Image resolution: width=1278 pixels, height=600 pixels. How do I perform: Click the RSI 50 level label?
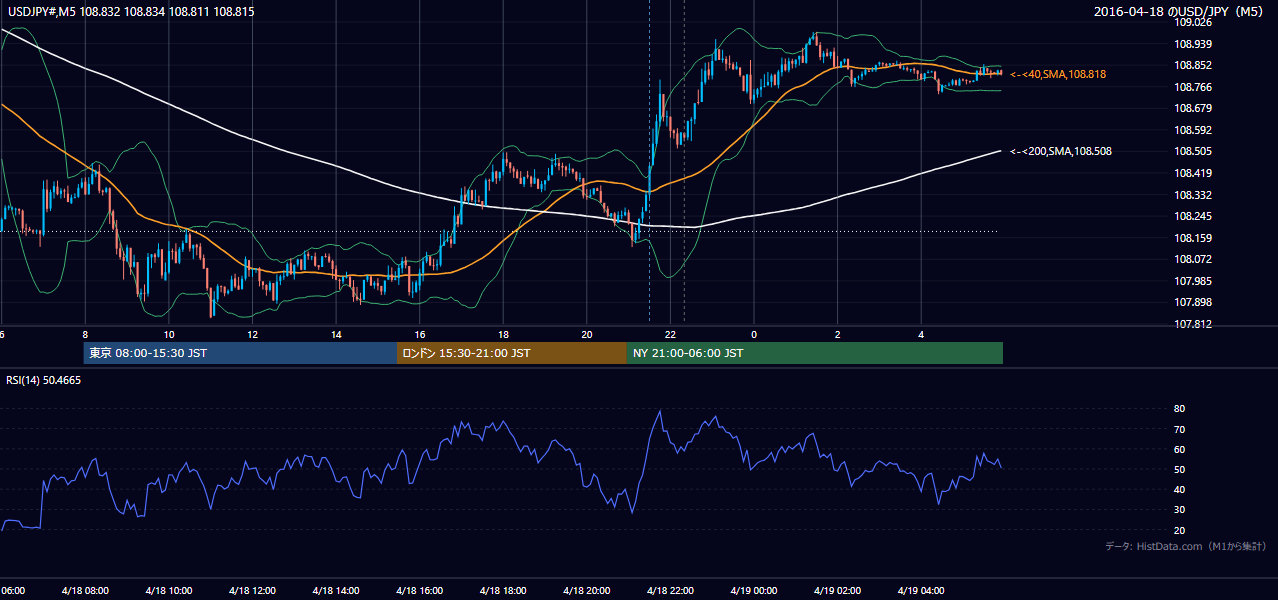tap(1179, 469)
